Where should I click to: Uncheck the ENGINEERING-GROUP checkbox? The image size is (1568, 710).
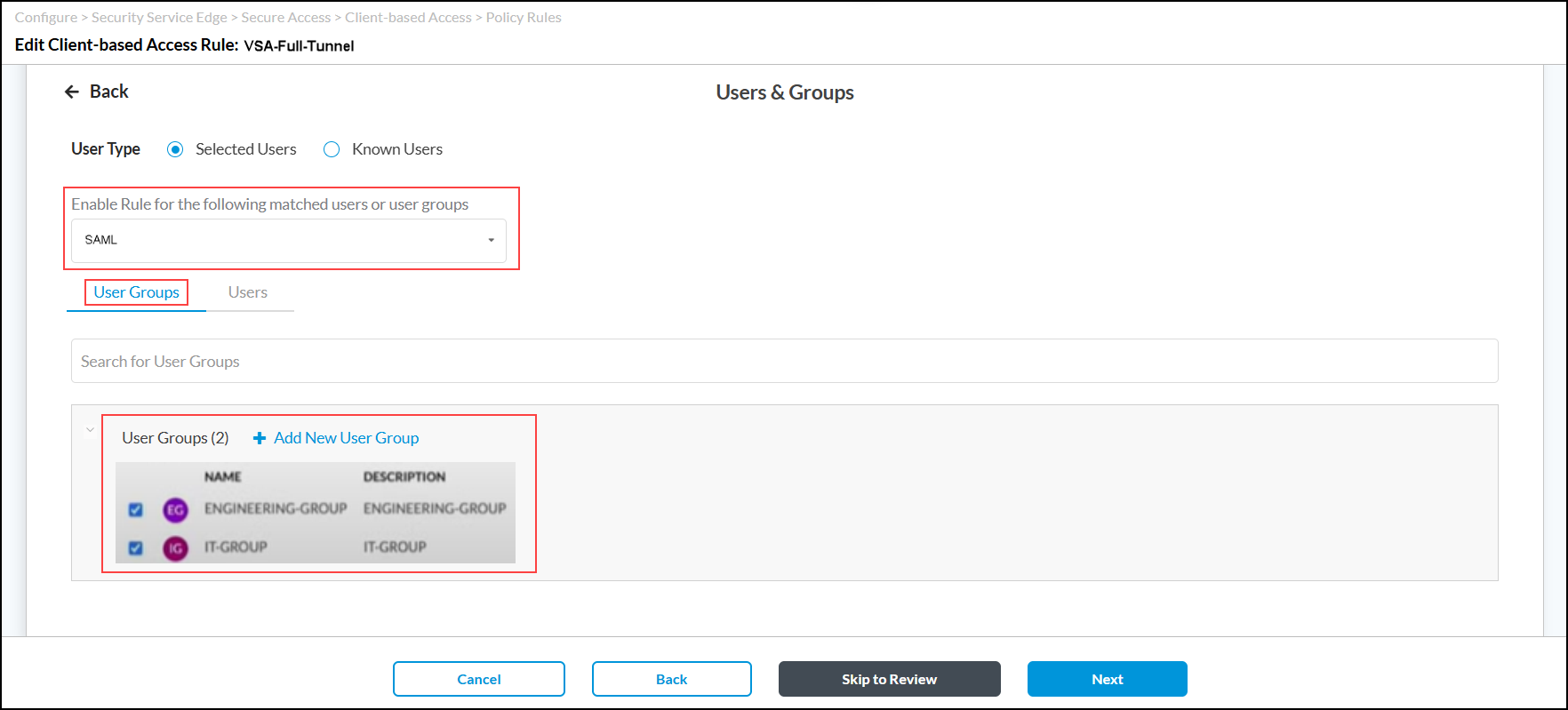[136, 510]
